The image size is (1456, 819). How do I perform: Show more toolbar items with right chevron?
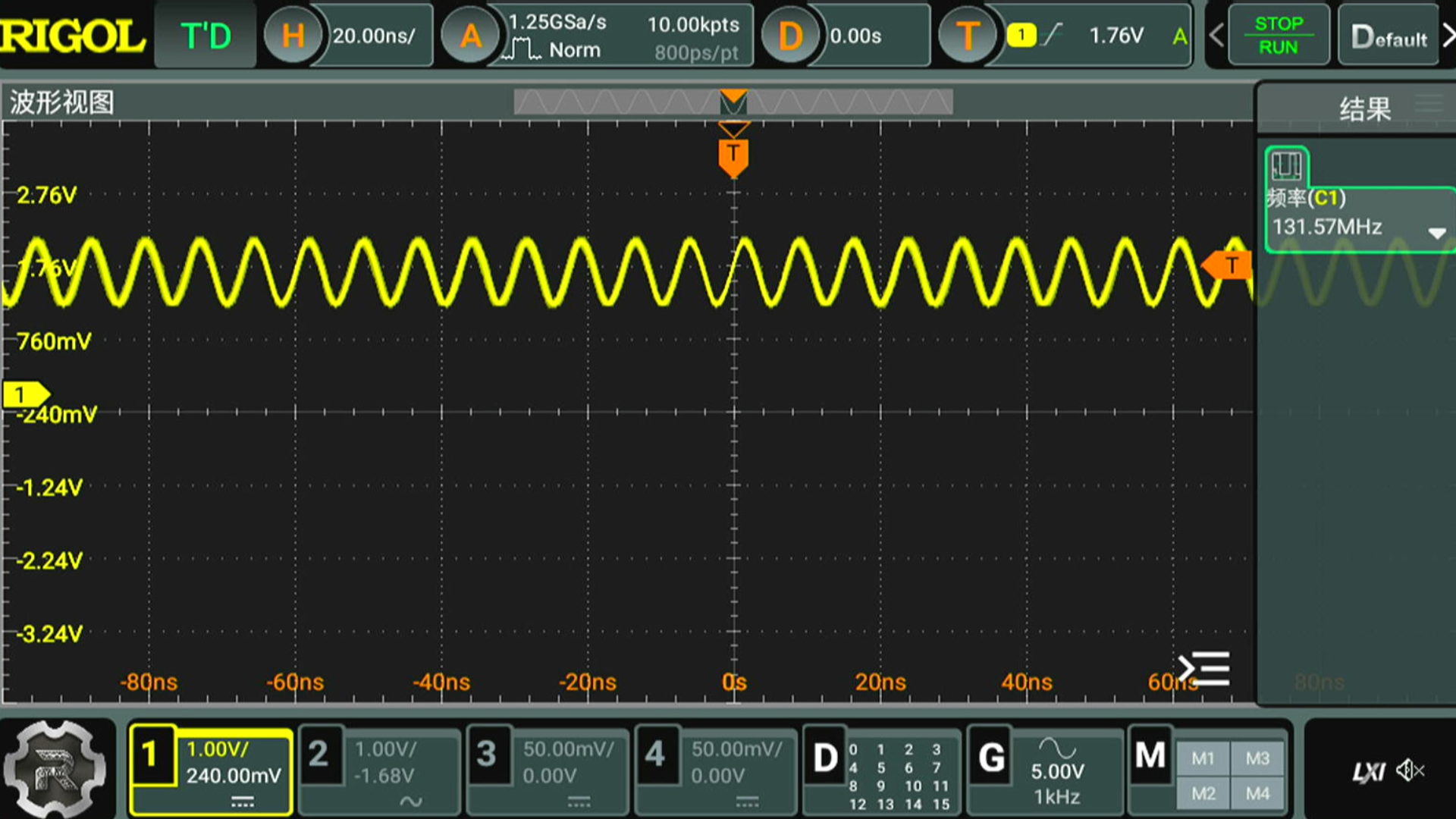1448,36
